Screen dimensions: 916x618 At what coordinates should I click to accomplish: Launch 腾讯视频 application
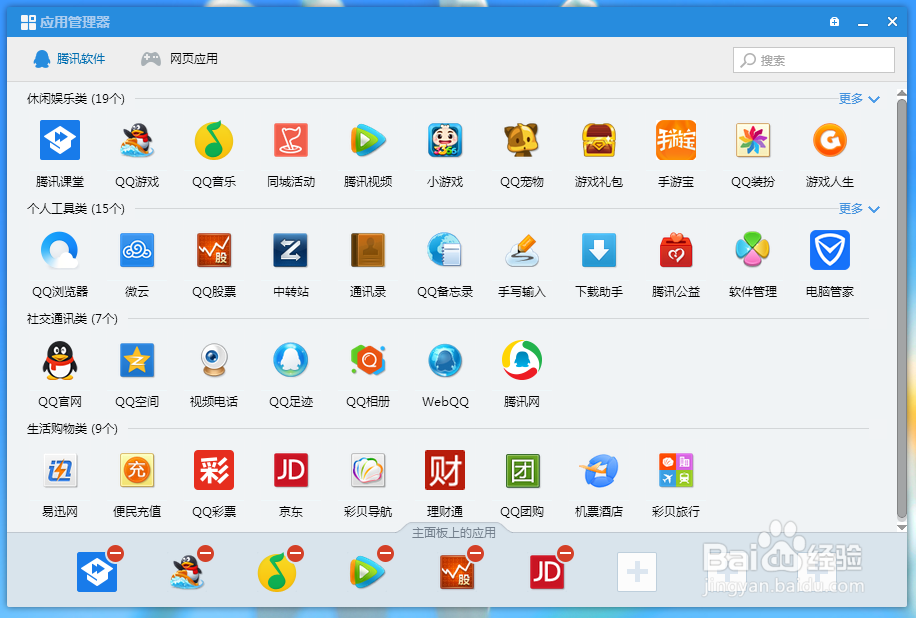click(x=368, y=140)
